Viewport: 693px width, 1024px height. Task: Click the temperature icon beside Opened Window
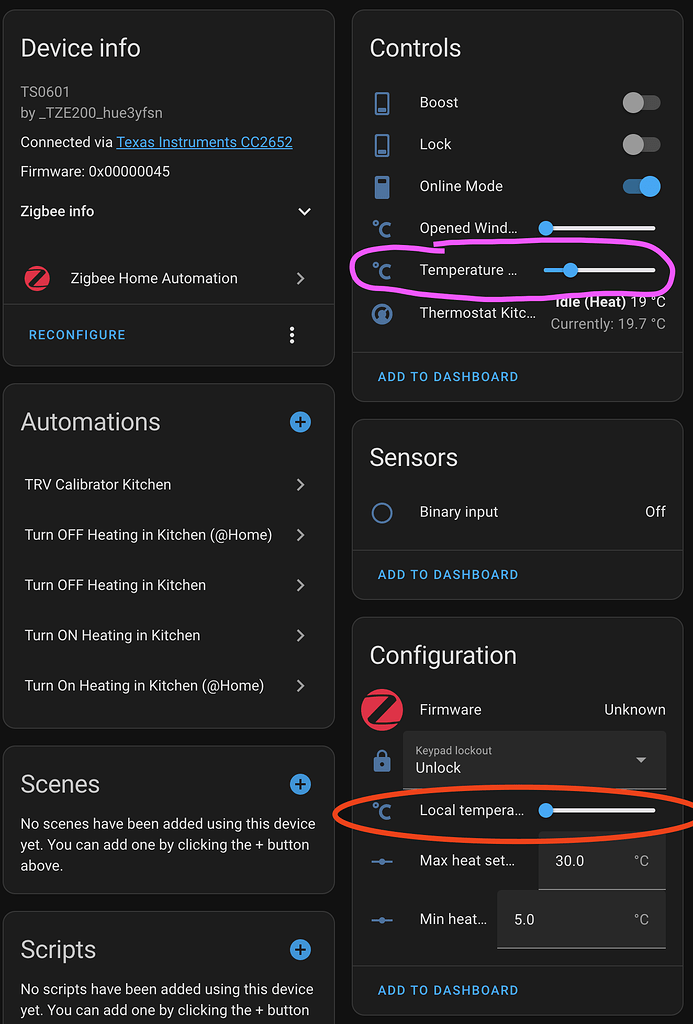click(x=382, y=228)
